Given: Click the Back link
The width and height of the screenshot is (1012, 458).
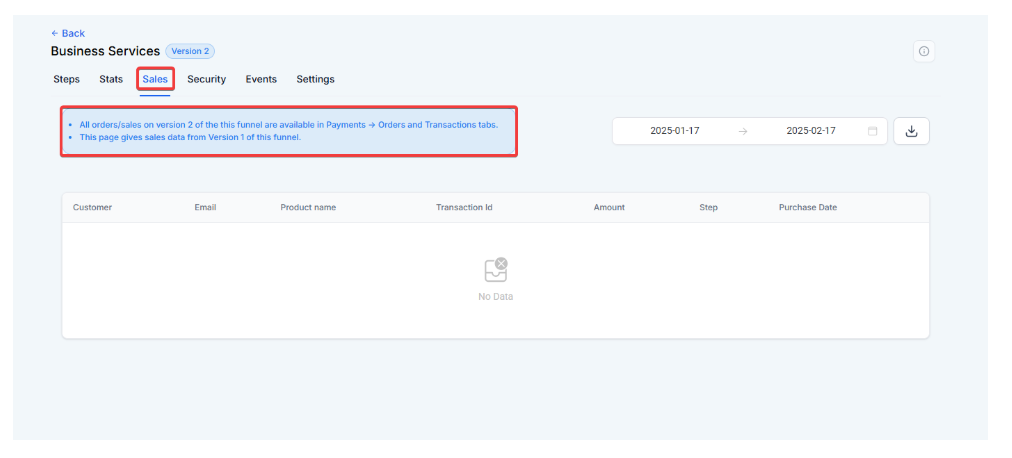Looking at the screenshot, I should point(68,33).
